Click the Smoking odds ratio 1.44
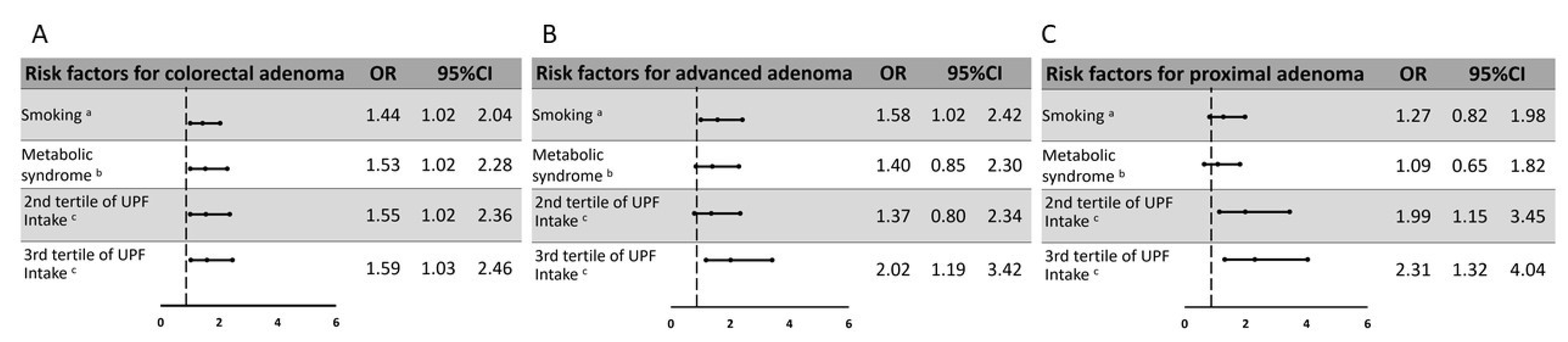 (383, 115)
